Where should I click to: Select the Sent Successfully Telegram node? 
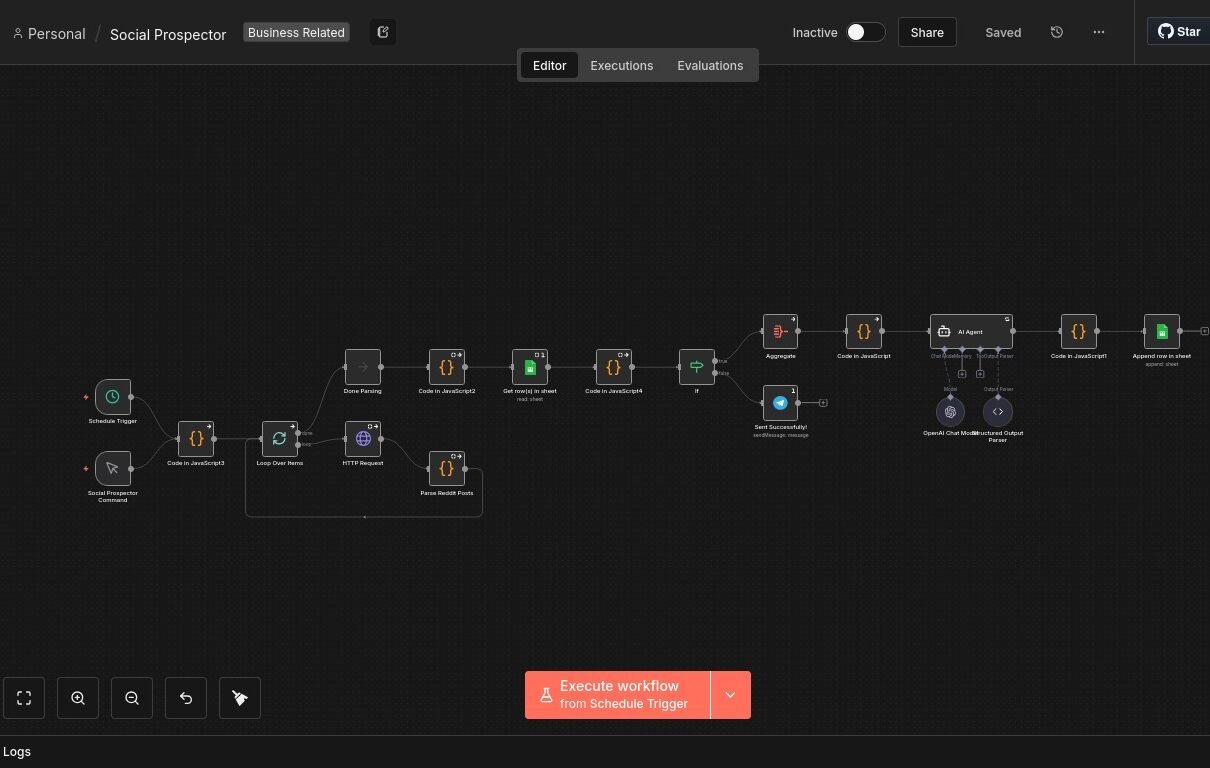[781, 403]
